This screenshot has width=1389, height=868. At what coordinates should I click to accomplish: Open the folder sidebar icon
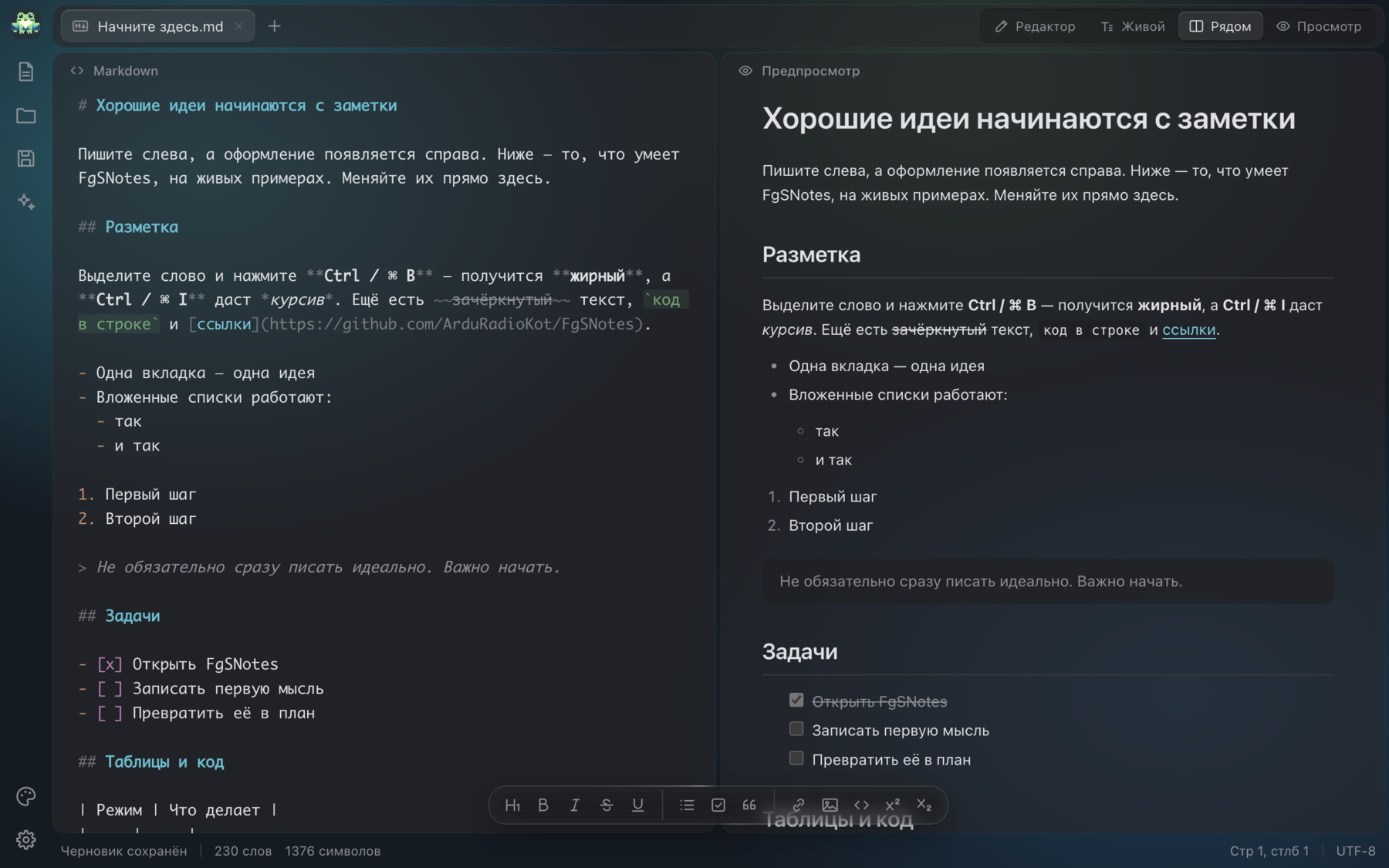(x=25, y=116)
